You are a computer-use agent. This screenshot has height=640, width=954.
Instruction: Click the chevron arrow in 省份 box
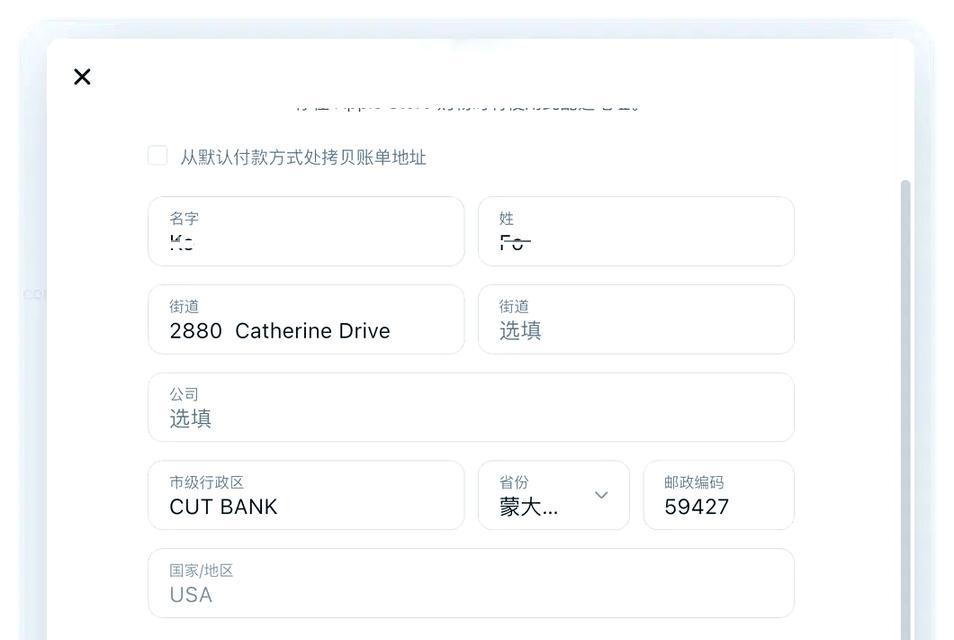[601, 495]
